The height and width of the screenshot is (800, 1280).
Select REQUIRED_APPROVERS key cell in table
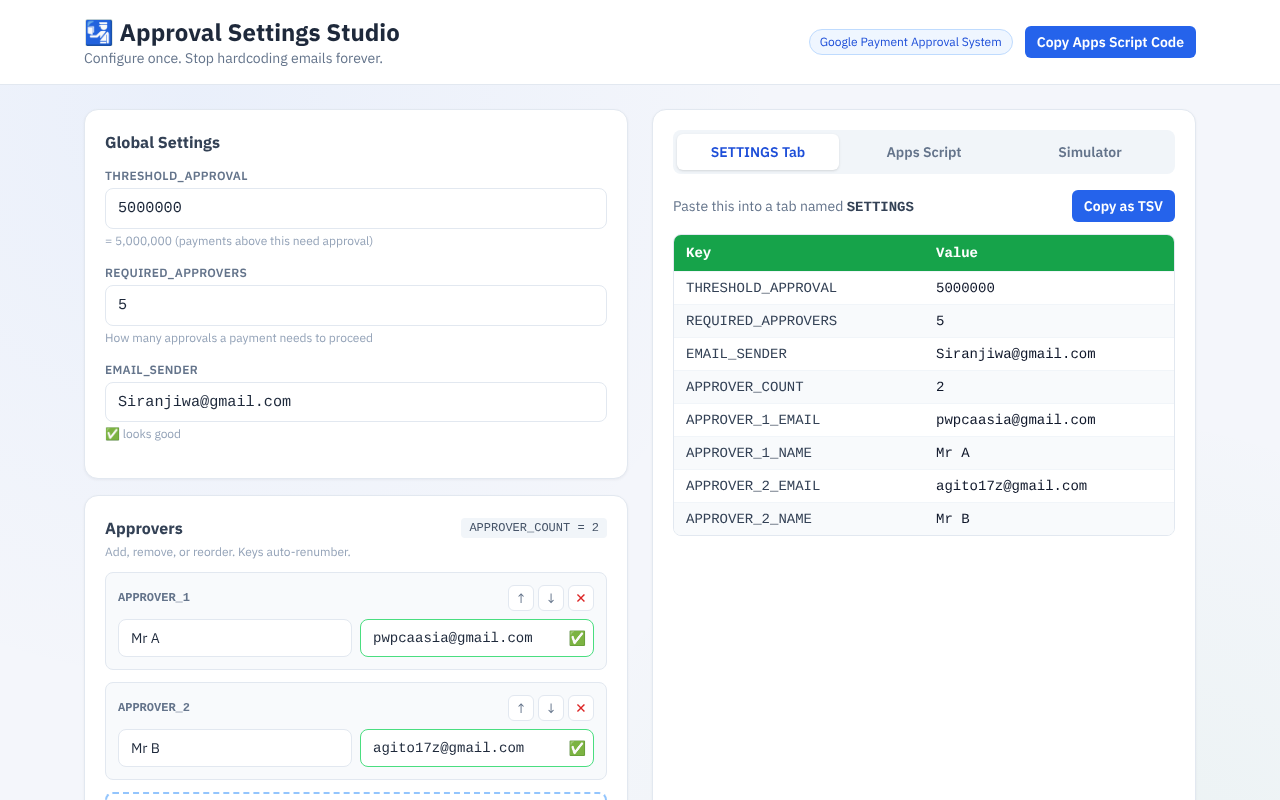(x=799, y=321)
